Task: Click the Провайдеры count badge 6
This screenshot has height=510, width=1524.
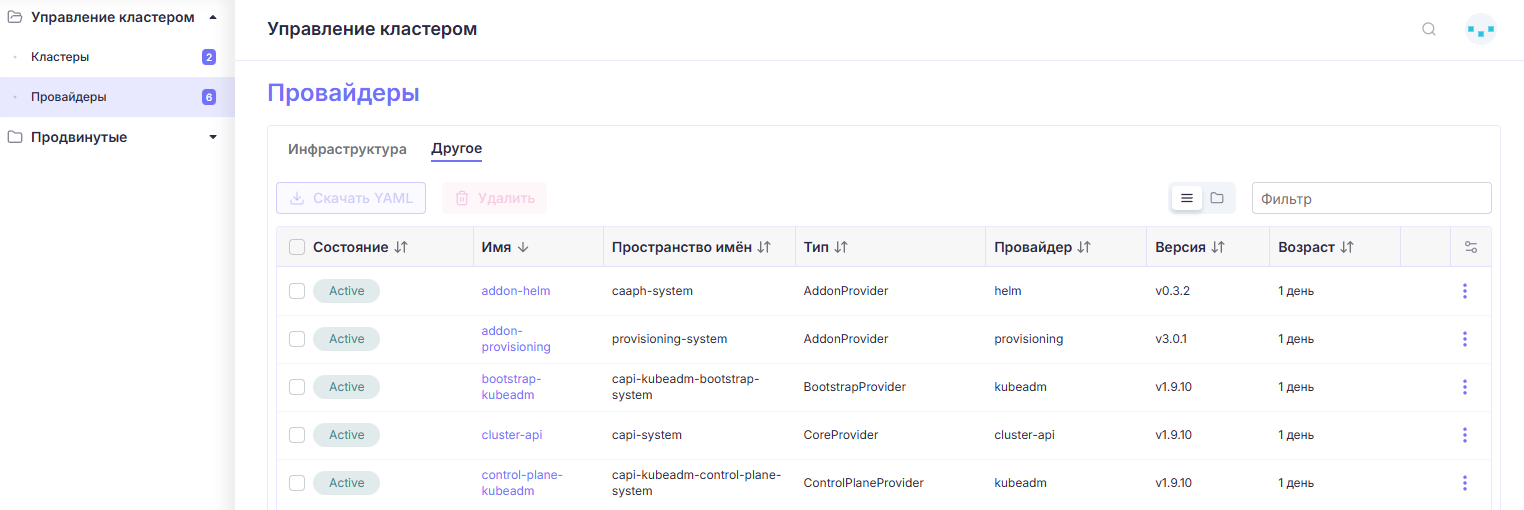Action: [x=209, y=97]
